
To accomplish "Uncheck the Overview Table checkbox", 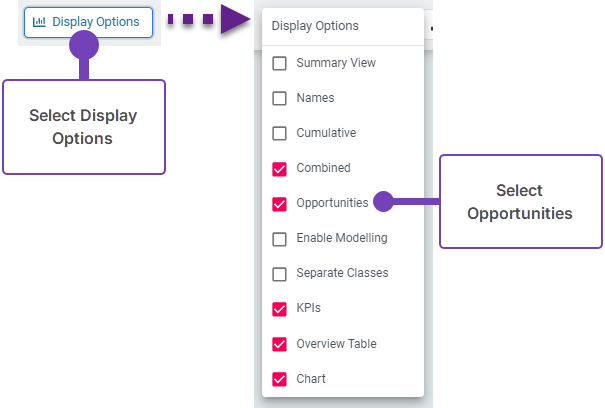I will pos(280,344).
